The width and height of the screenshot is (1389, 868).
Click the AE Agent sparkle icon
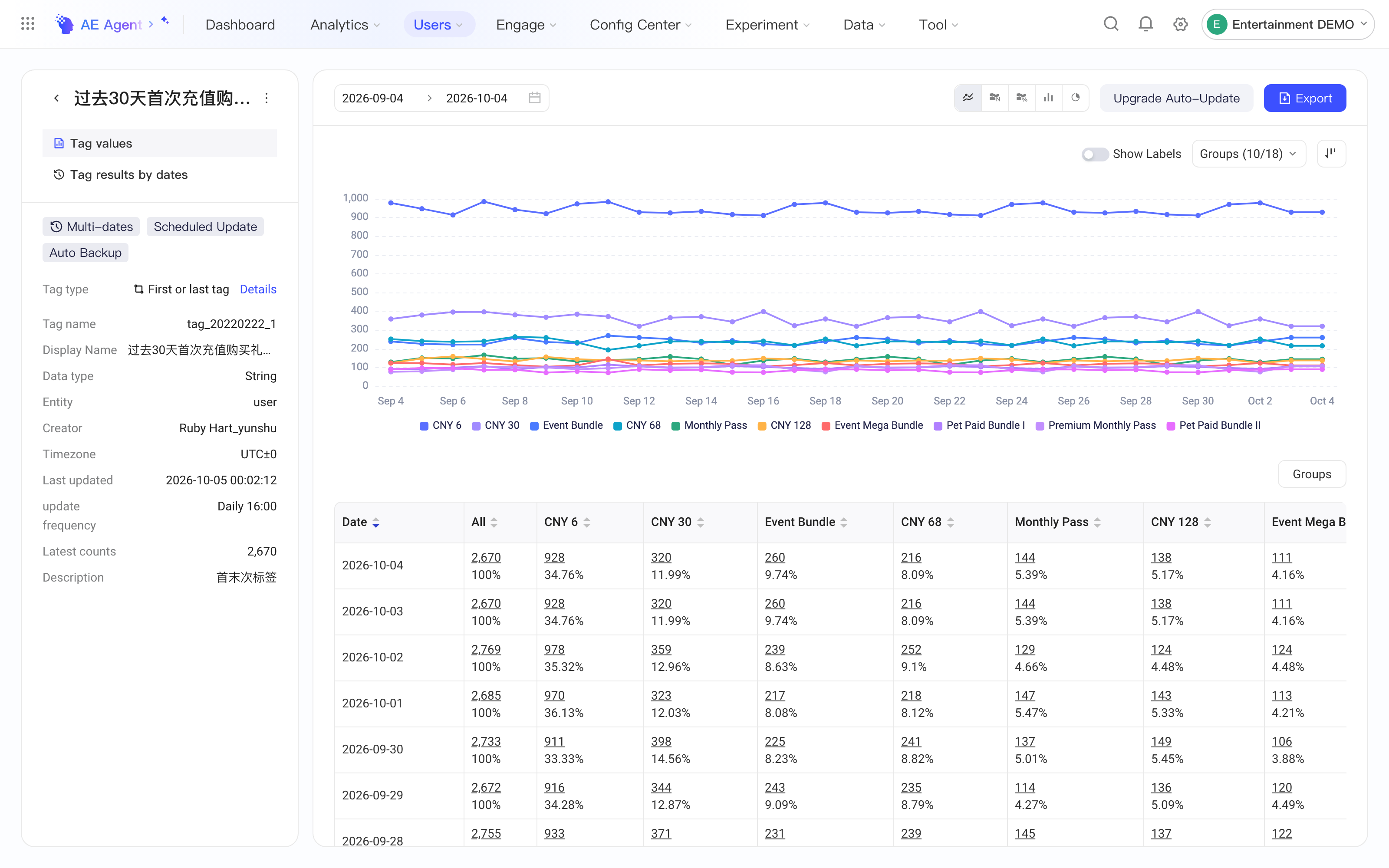click(x=165, y=21)
